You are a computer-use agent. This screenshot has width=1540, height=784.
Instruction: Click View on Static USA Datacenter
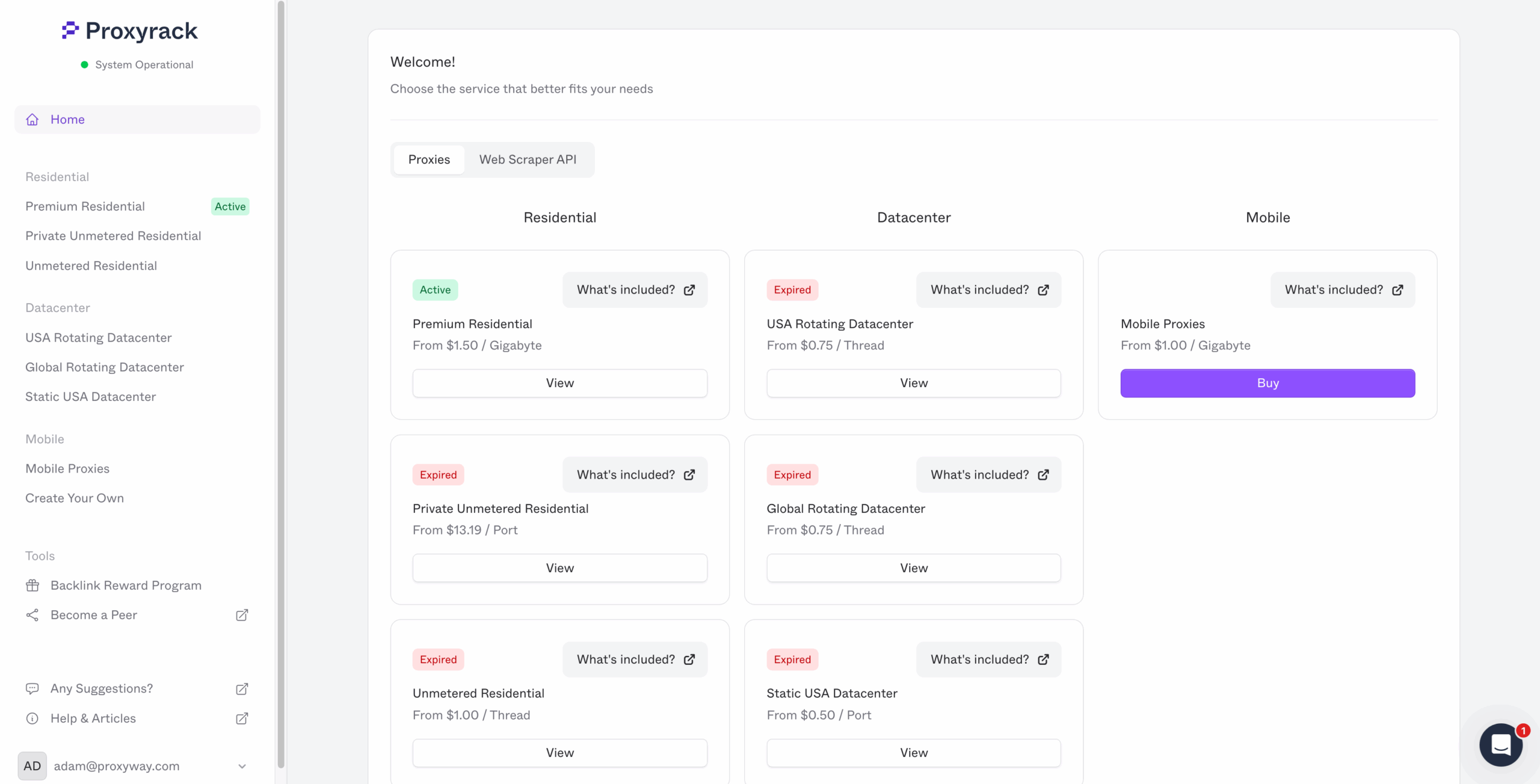tap(913, 752)
